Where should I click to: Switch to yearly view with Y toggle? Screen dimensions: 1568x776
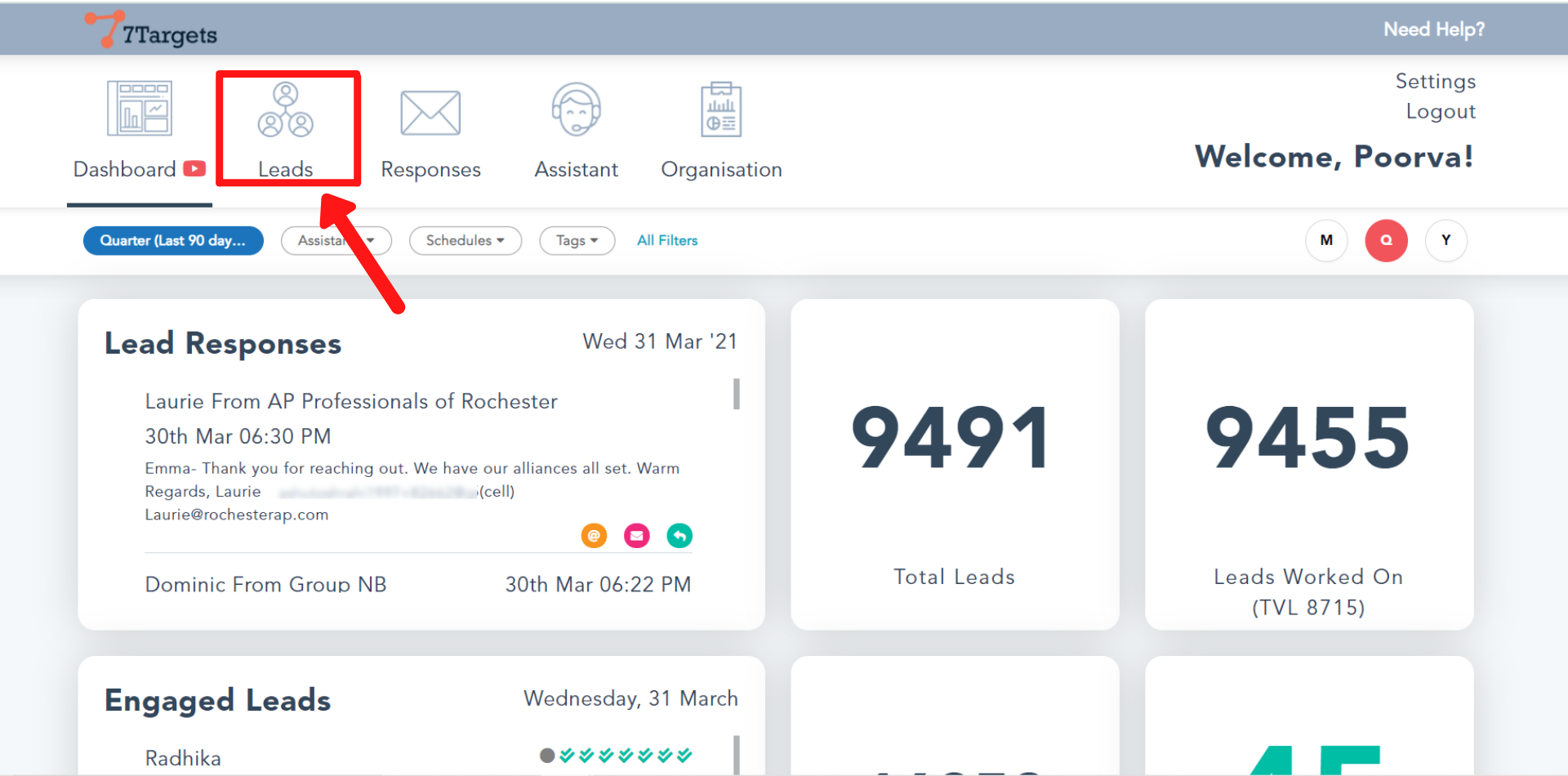coord(1445,240)
